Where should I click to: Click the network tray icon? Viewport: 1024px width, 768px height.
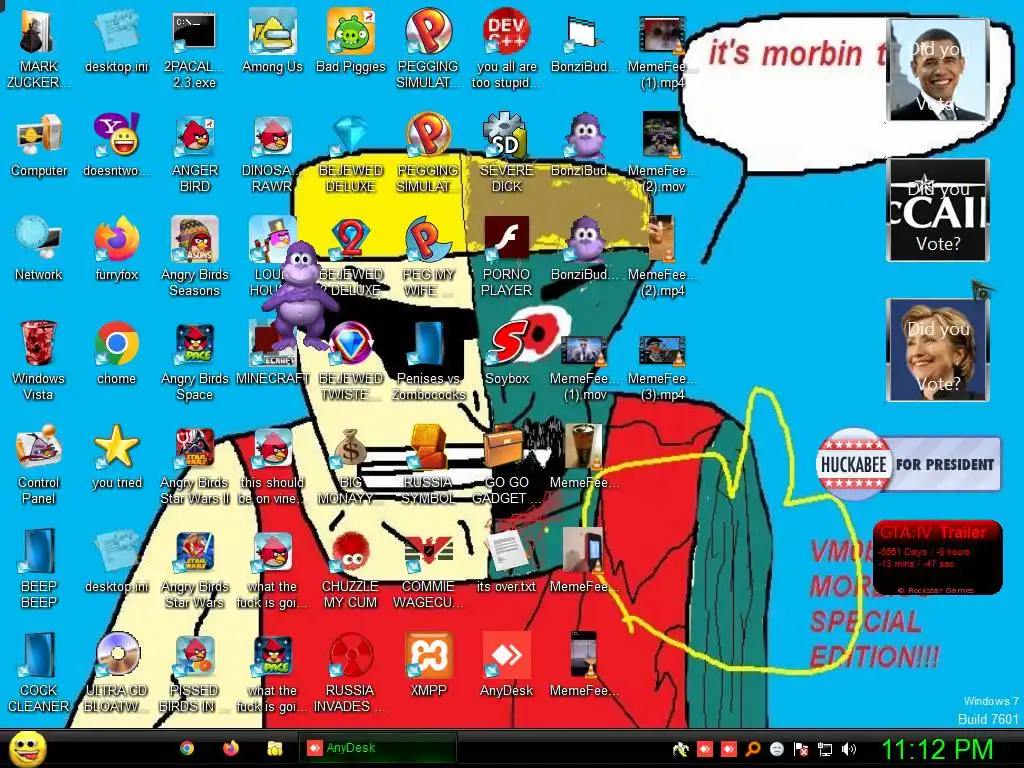[x=825, y=749]
